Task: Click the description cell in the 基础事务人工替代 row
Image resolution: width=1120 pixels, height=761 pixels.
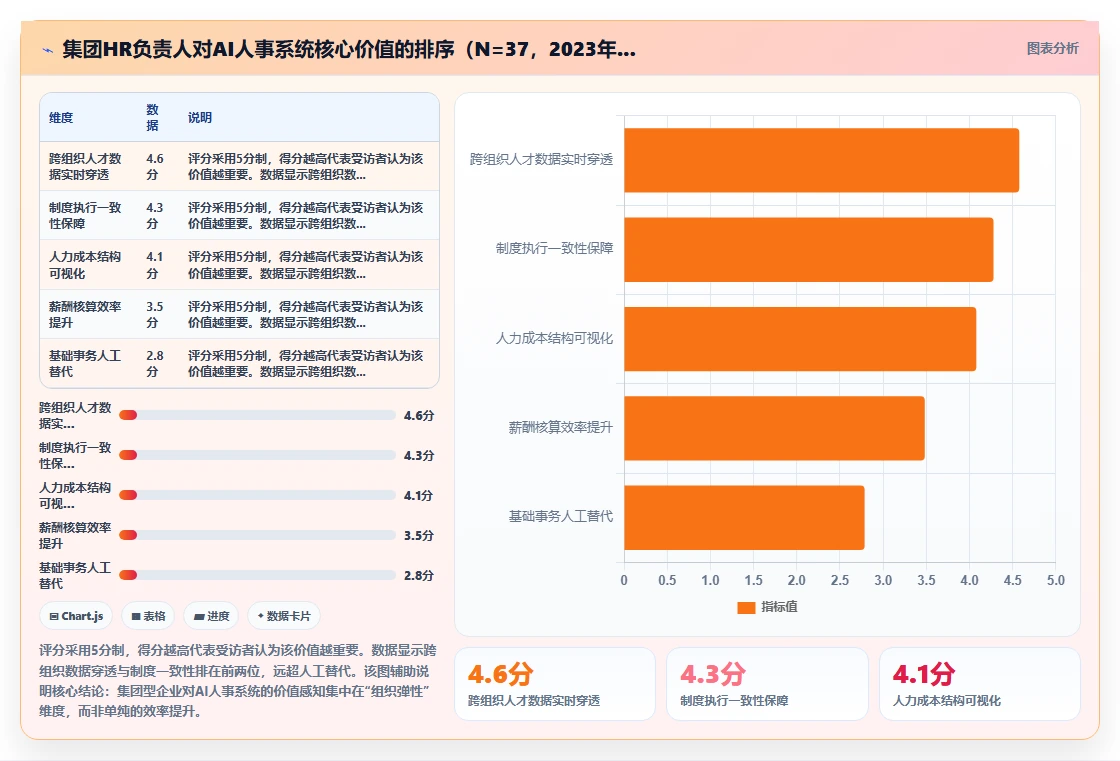Action: pyautogui.click(x=309, y=364)
